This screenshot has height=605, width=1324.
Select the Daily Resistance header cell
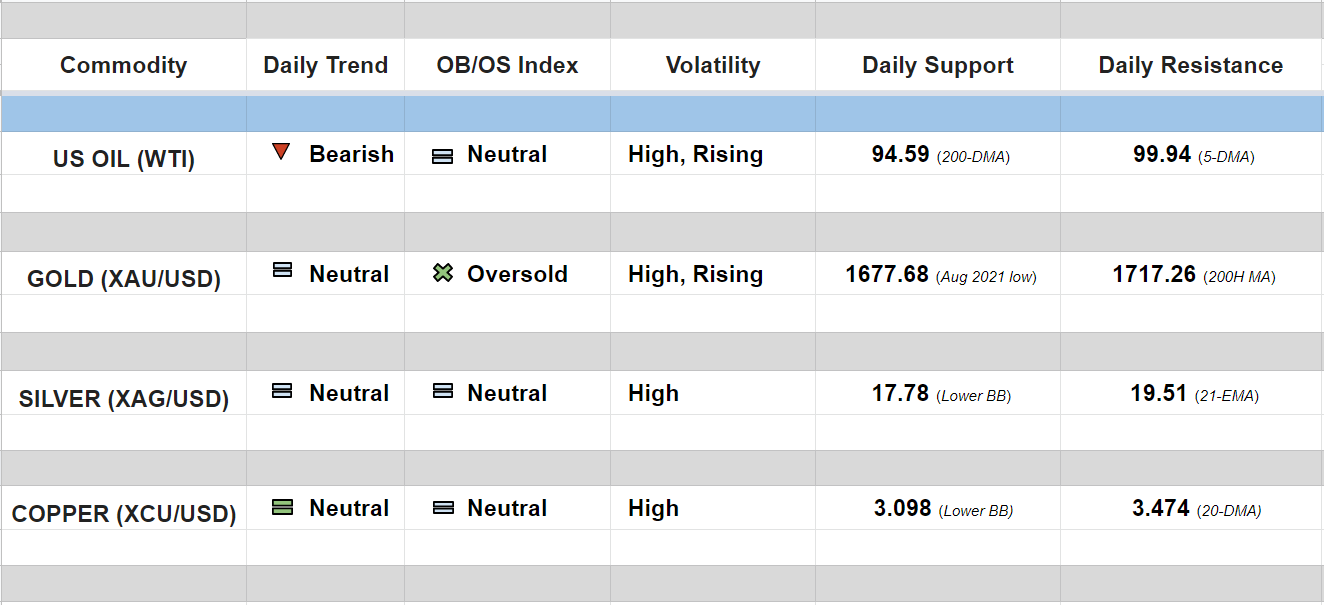1190,66
